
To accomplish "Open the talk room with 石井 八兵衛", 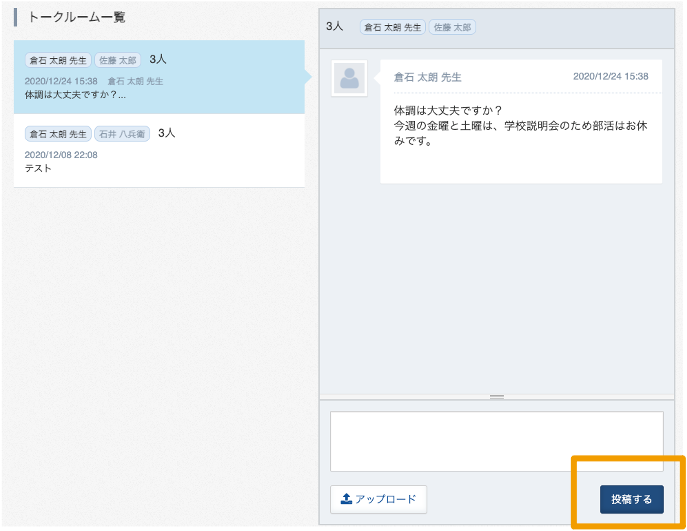I will pyautogui.click(x=159, y=151).
